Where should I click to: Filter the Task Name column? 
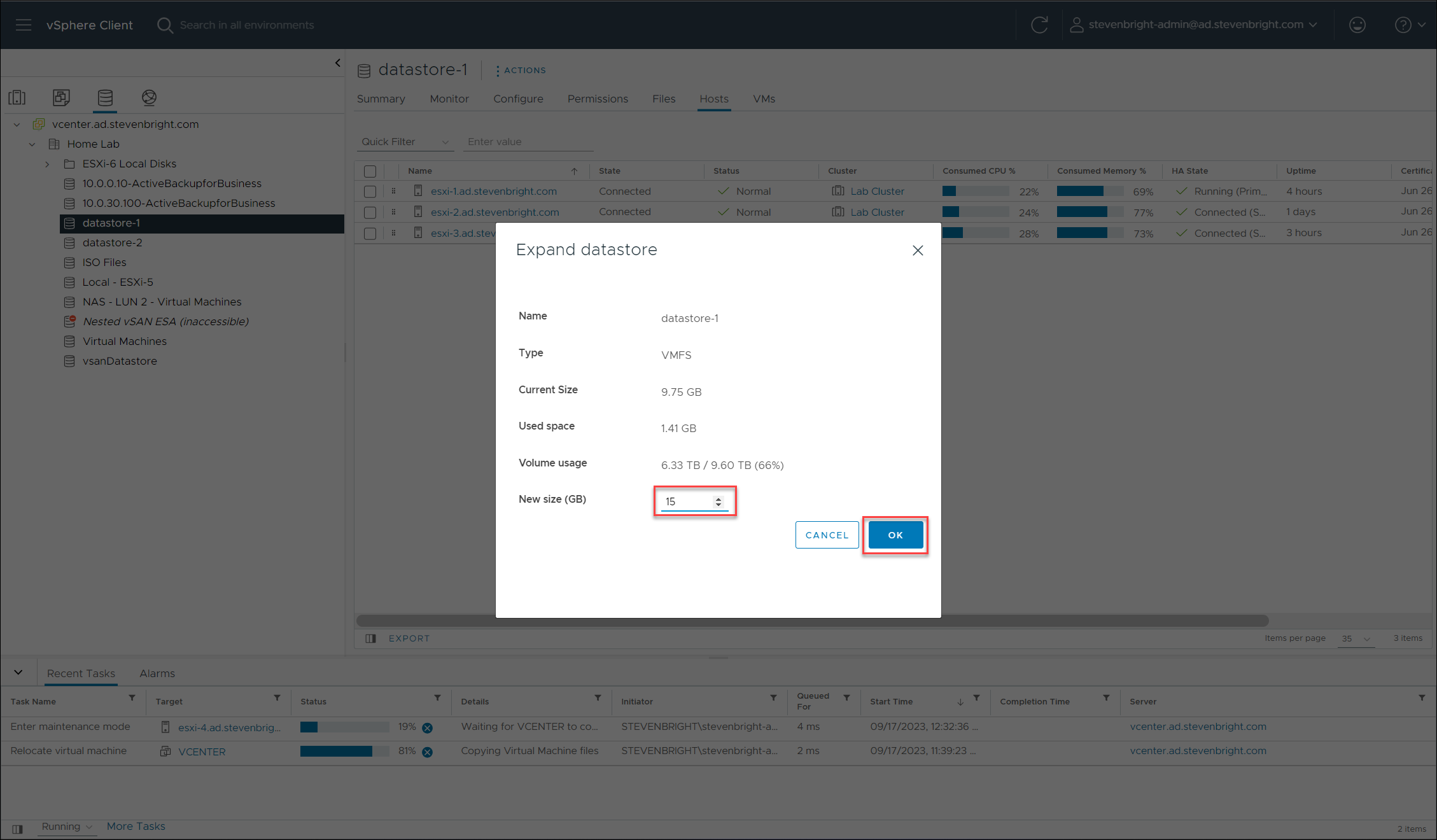(x=132, y=698)
